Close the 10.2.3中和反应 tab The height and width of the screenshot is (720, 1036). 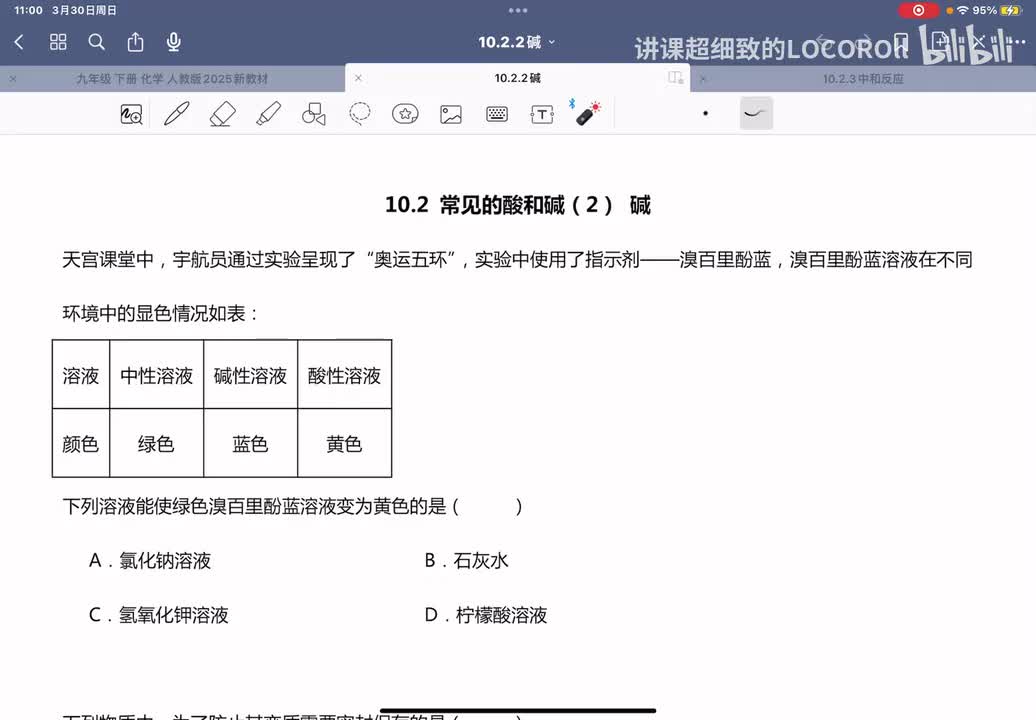[702, 79]
